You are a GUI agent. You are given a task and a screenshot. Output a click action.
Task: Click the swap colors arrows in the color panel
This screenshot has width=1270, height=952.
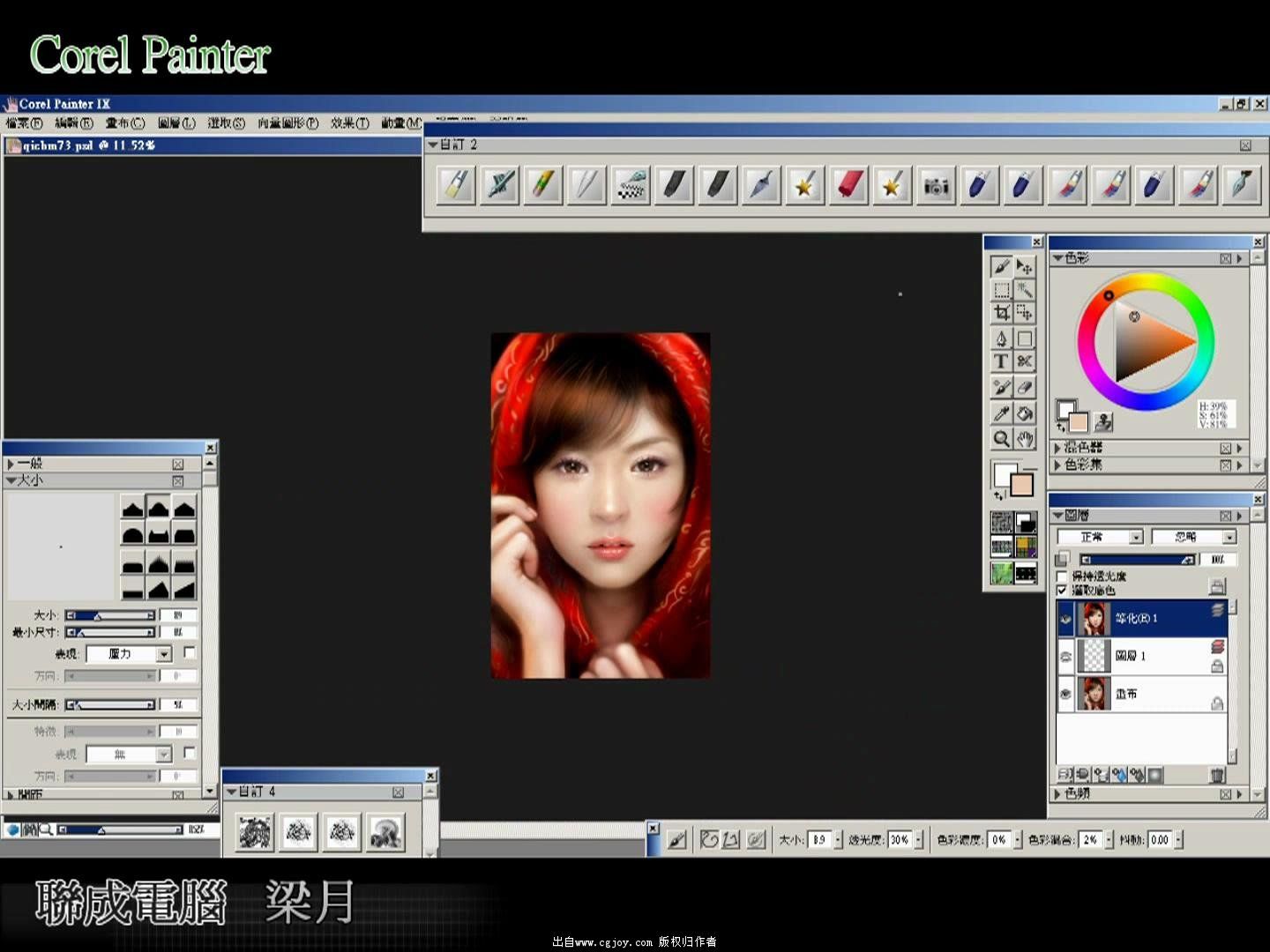coord(1061,427)
